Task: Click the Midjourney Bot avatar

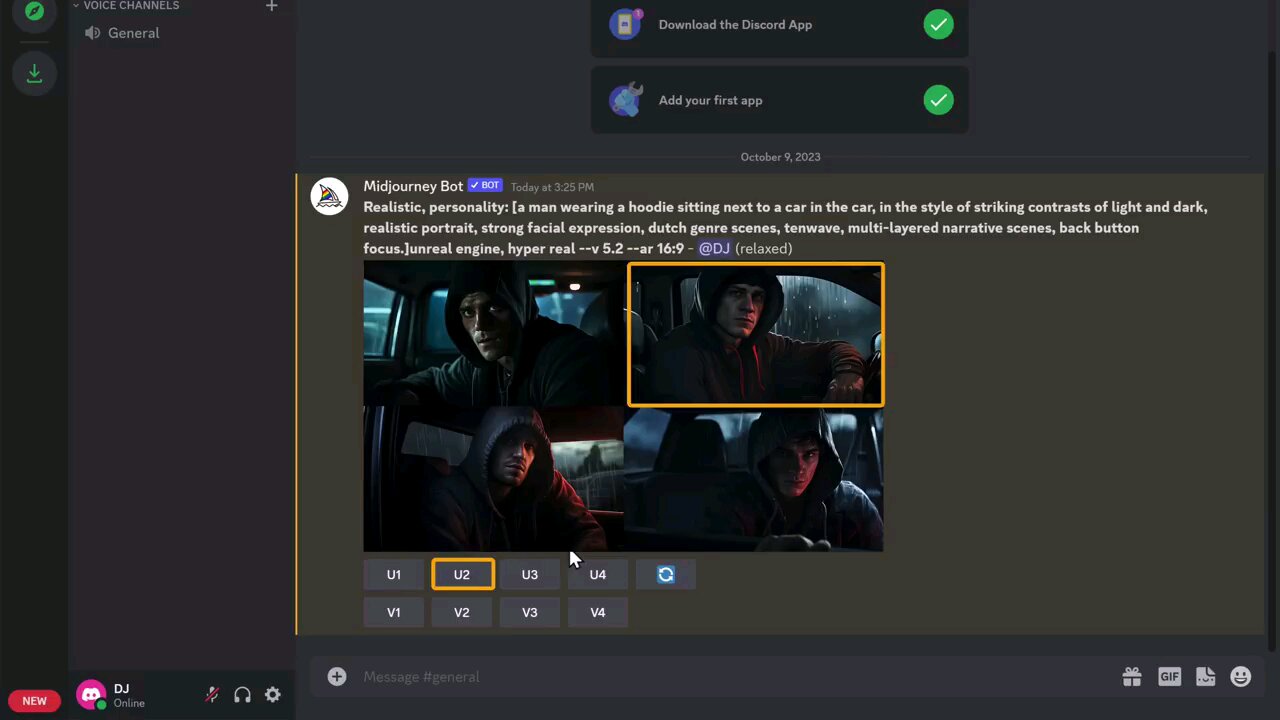Action: [329, 196]
